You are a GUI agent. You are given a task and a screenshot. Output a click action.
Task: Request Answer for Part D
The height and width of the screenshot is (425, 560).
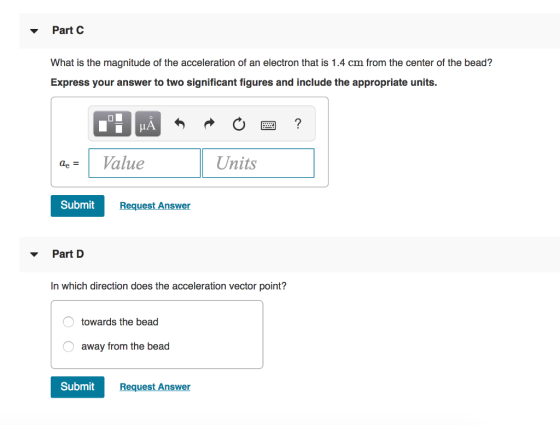click(x=155, y=387)
